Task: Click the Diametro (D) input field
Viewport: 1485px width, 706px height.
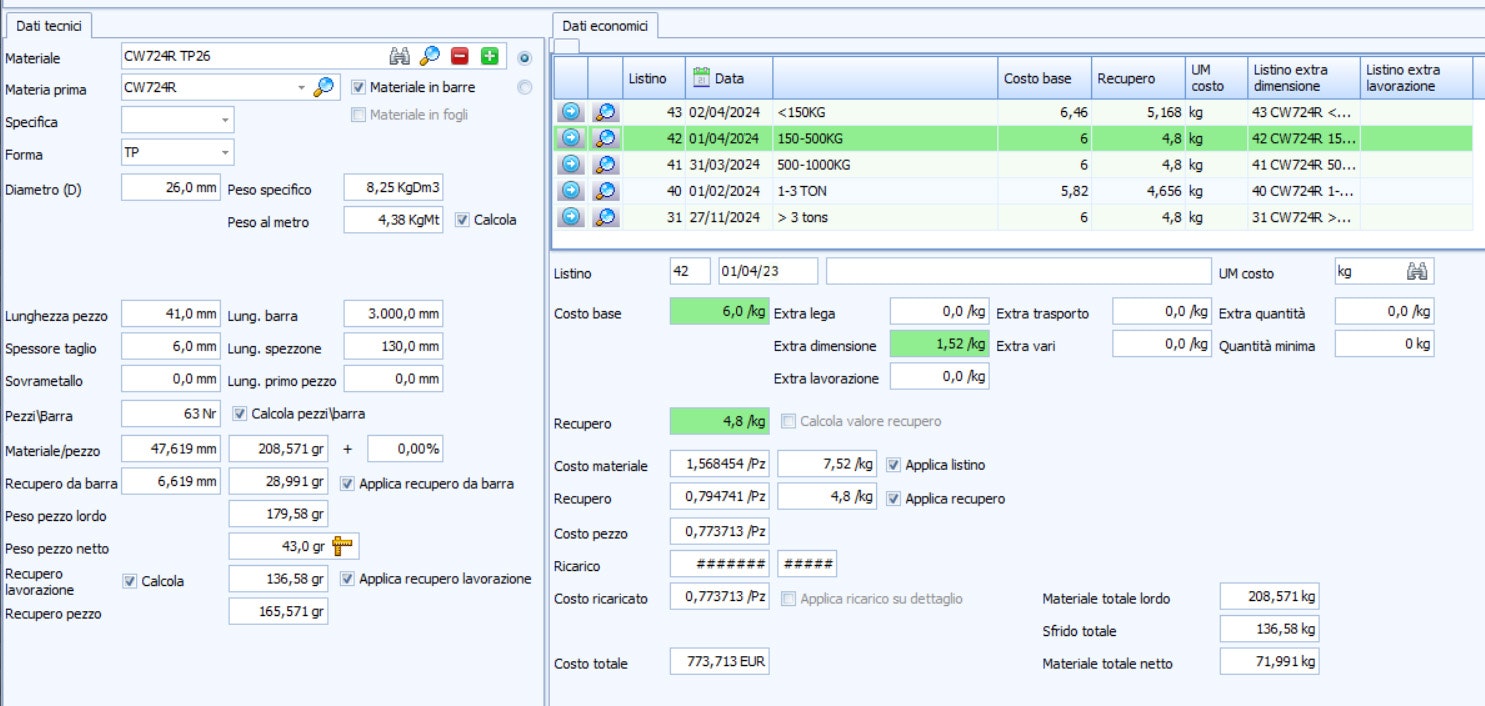Action: (171, 188)
